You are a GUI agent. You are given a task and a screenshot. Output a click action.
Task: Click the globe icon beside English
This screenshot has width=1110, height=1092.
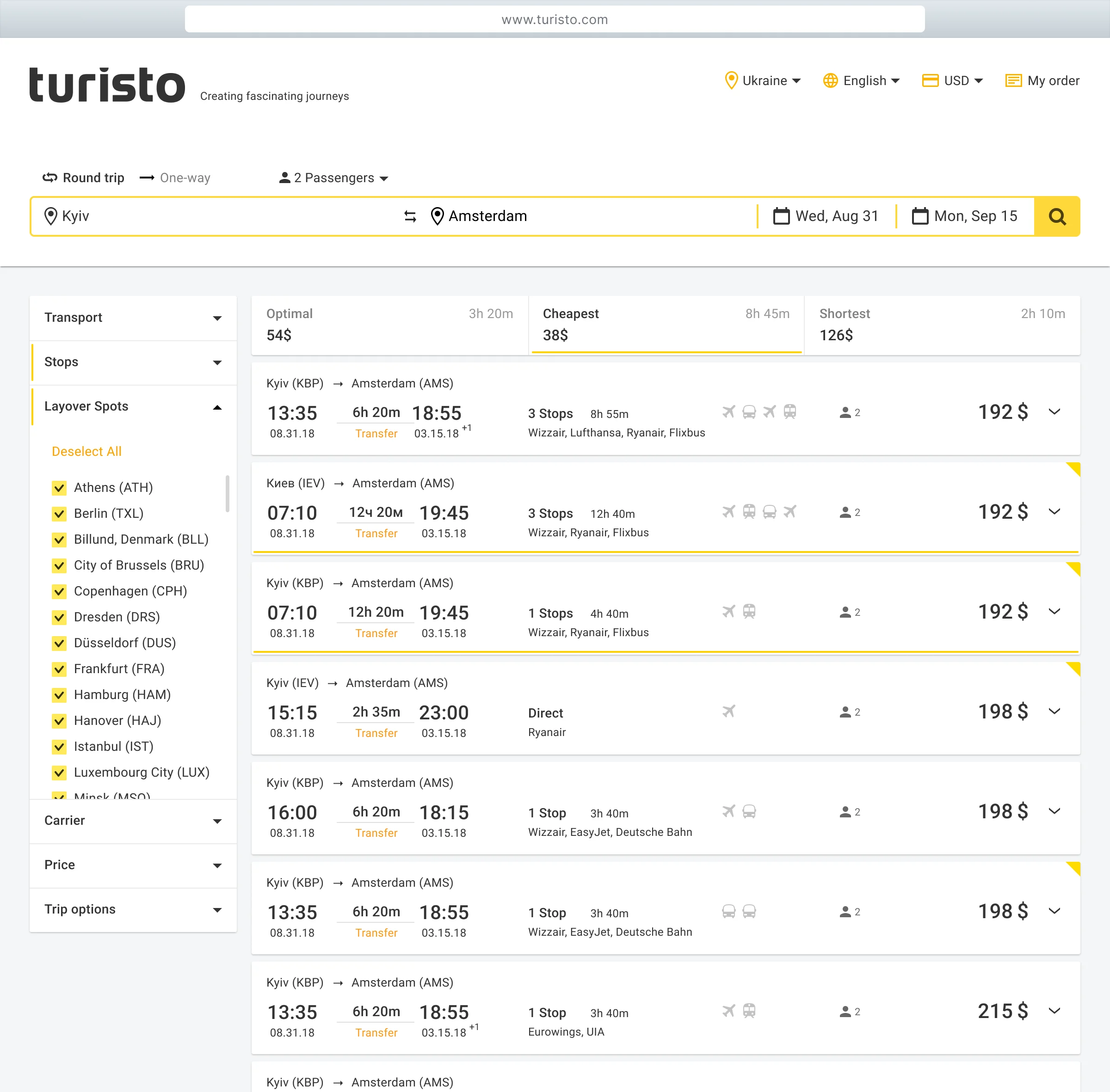(x=830, y=80)
